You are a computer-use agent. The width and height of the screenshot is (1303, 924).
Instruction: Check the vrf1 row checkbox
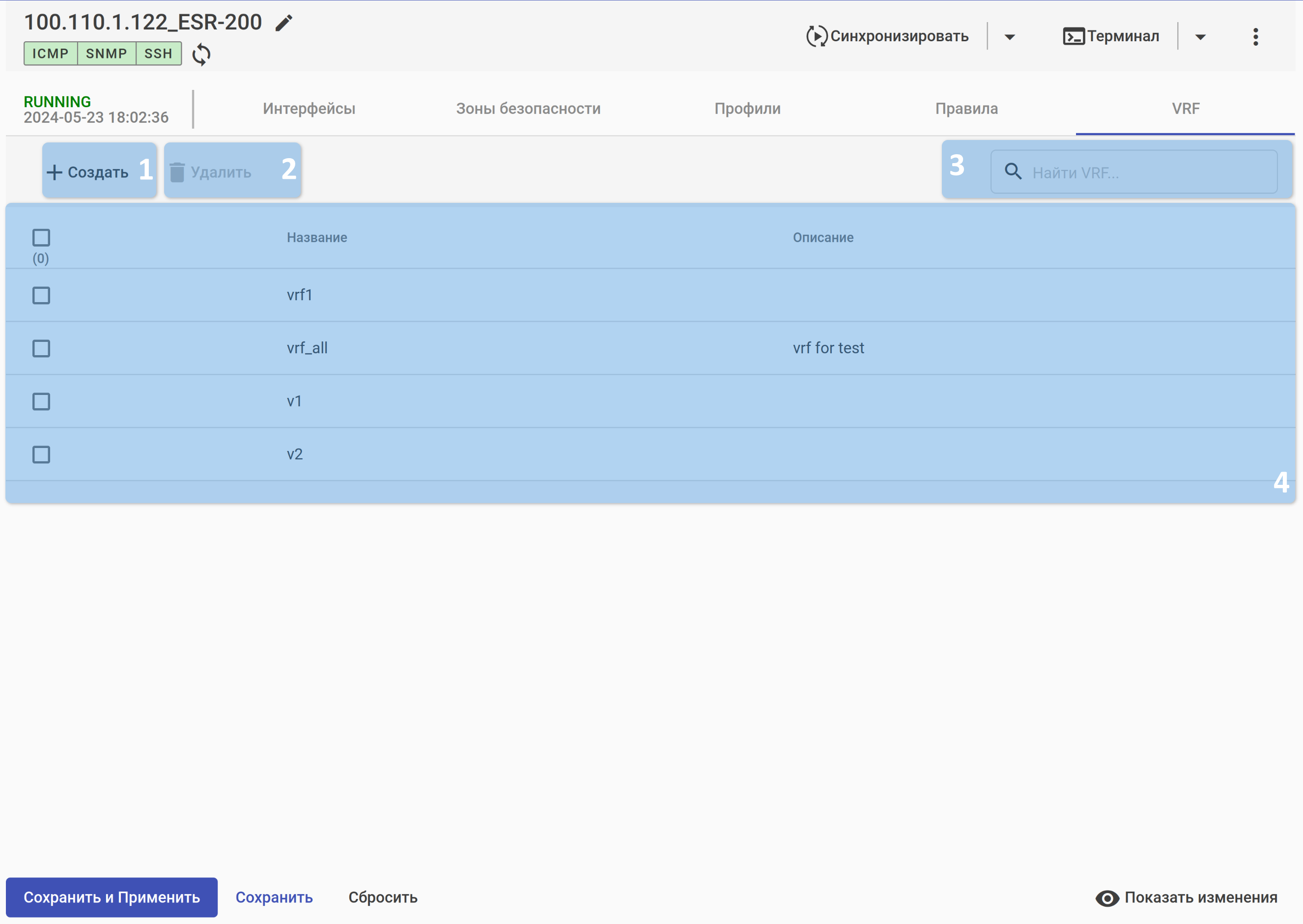pos(41,295)
